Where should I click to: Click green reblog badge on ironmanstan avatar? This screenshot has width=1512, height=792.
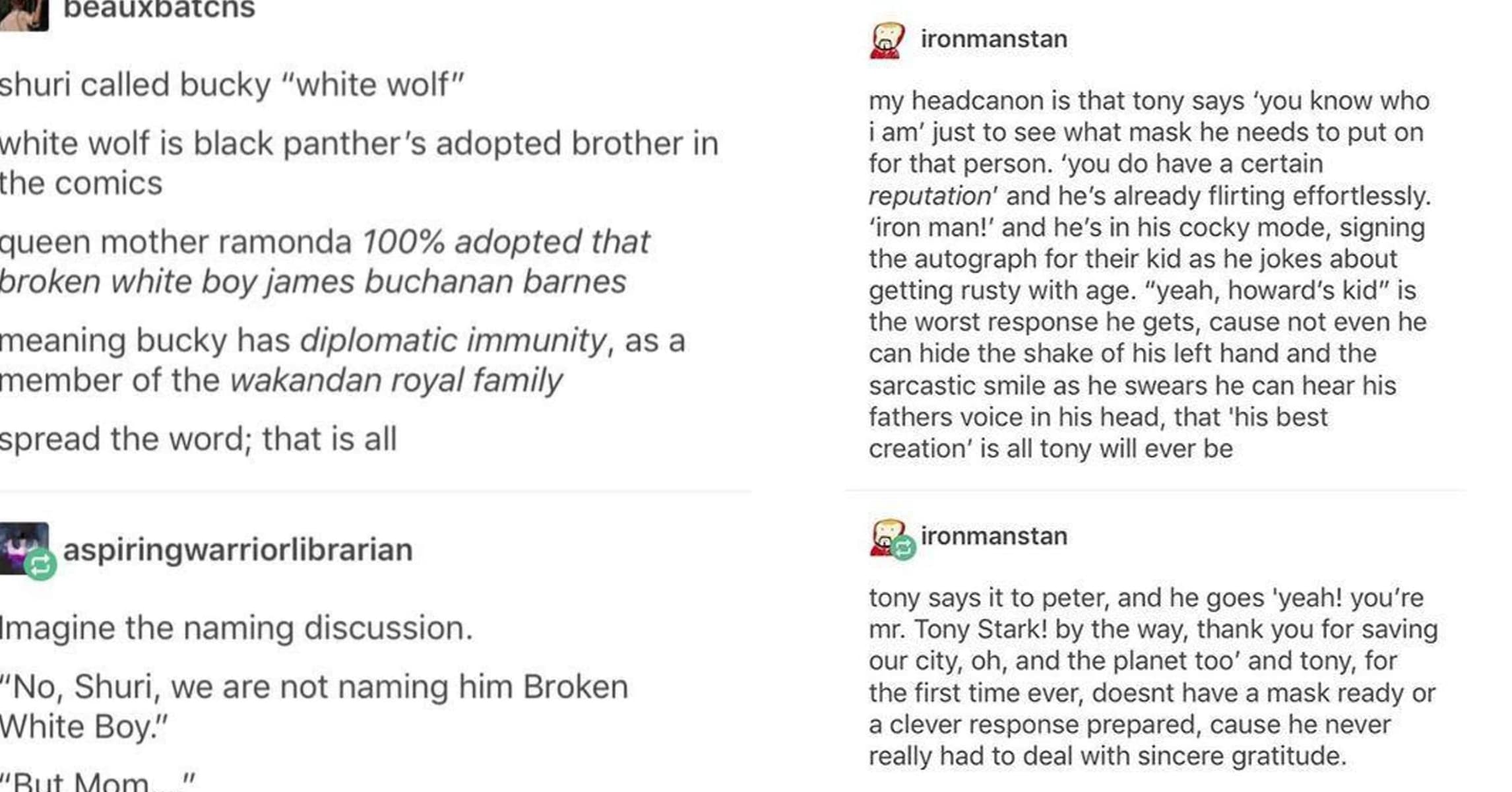click(903, 547)
